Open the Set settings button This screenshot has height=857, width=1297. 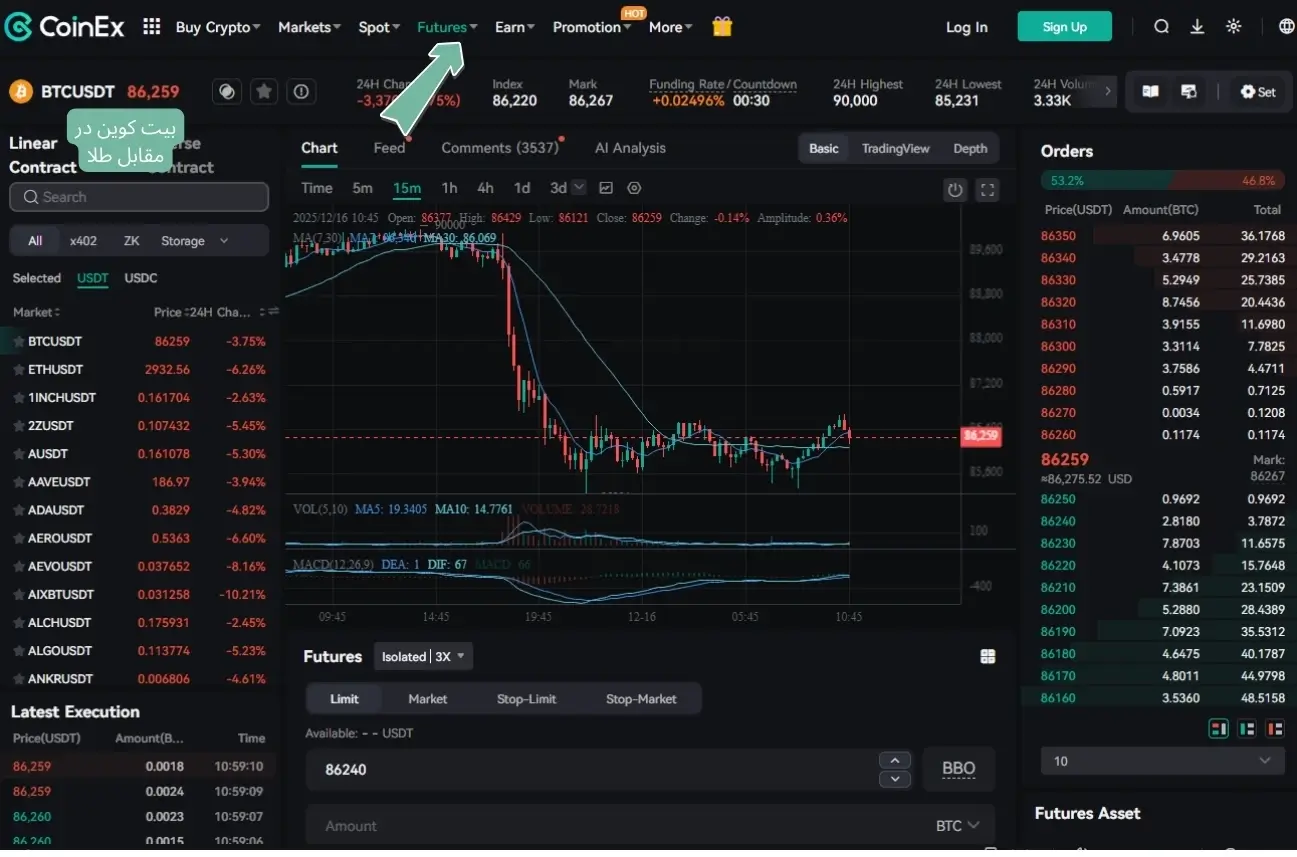[x=1257, y=92]
